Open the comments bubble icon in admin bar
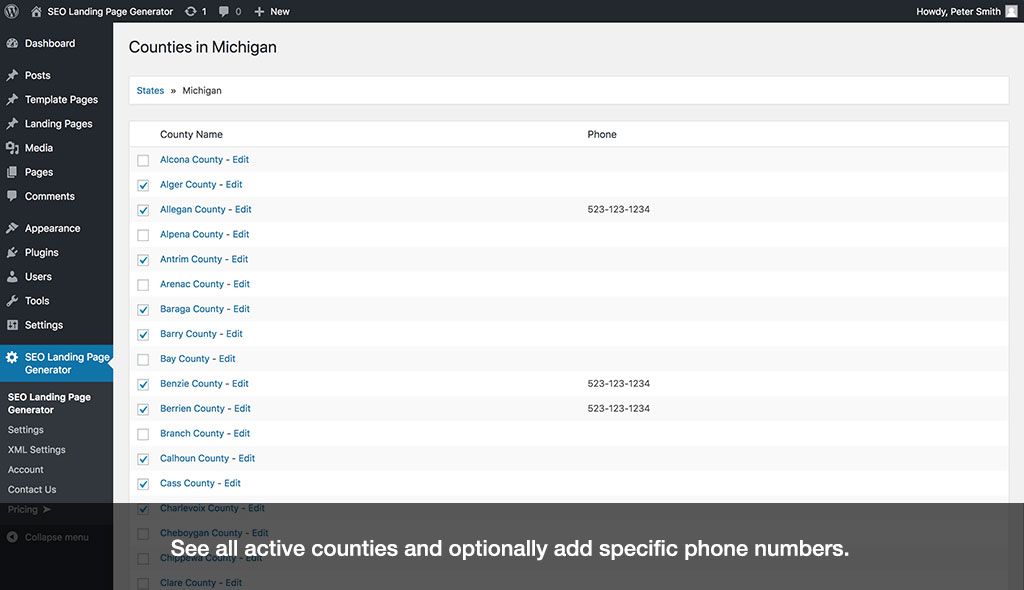The width and height of the screenshot is (1024, 590). click(223, 12)
